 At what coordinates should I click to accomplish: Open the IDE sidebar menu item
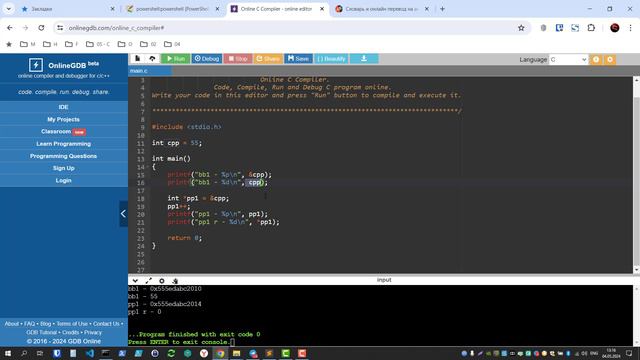point(64,107)
